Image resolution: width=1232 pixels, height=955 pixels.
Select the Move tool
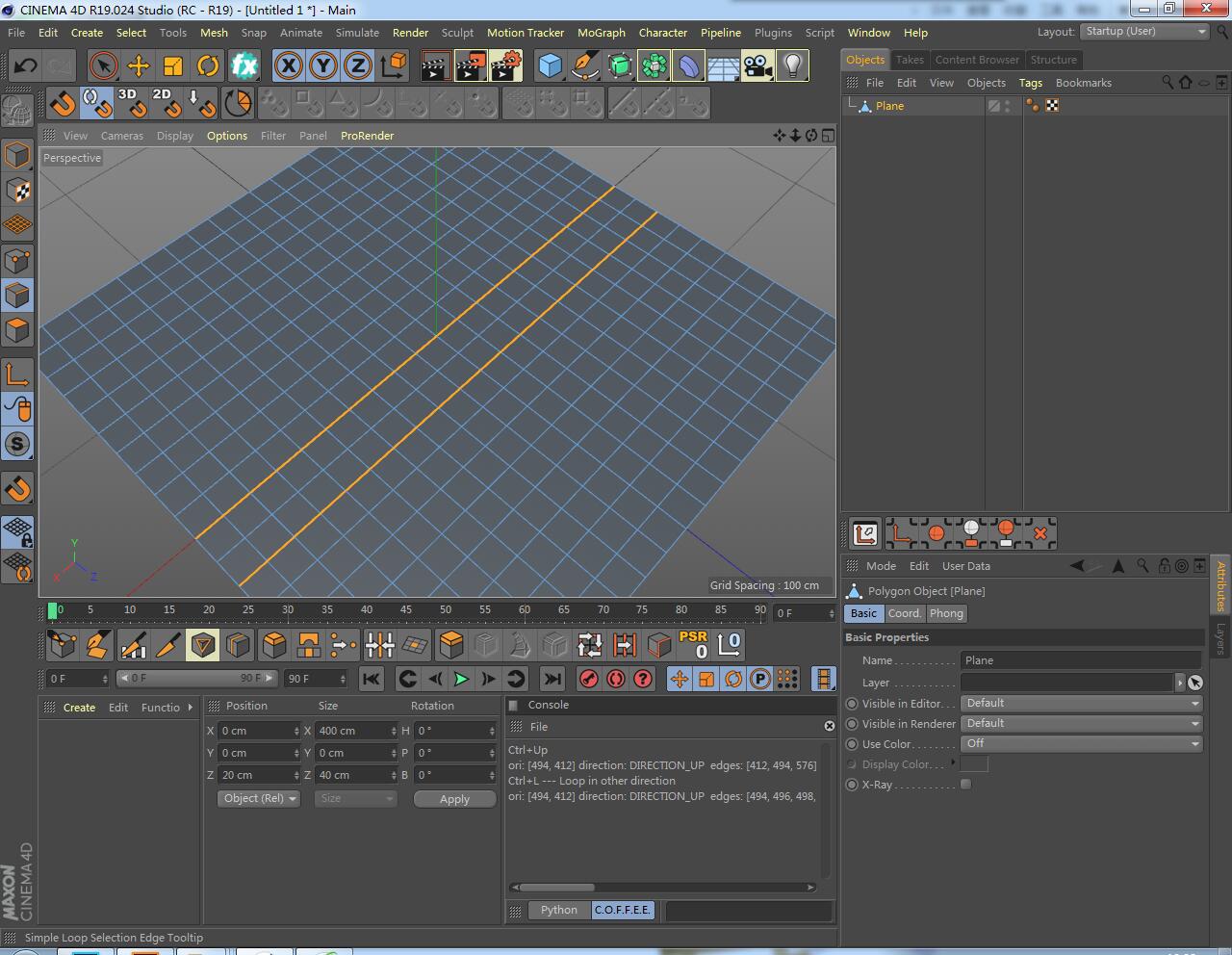(139, 65)
